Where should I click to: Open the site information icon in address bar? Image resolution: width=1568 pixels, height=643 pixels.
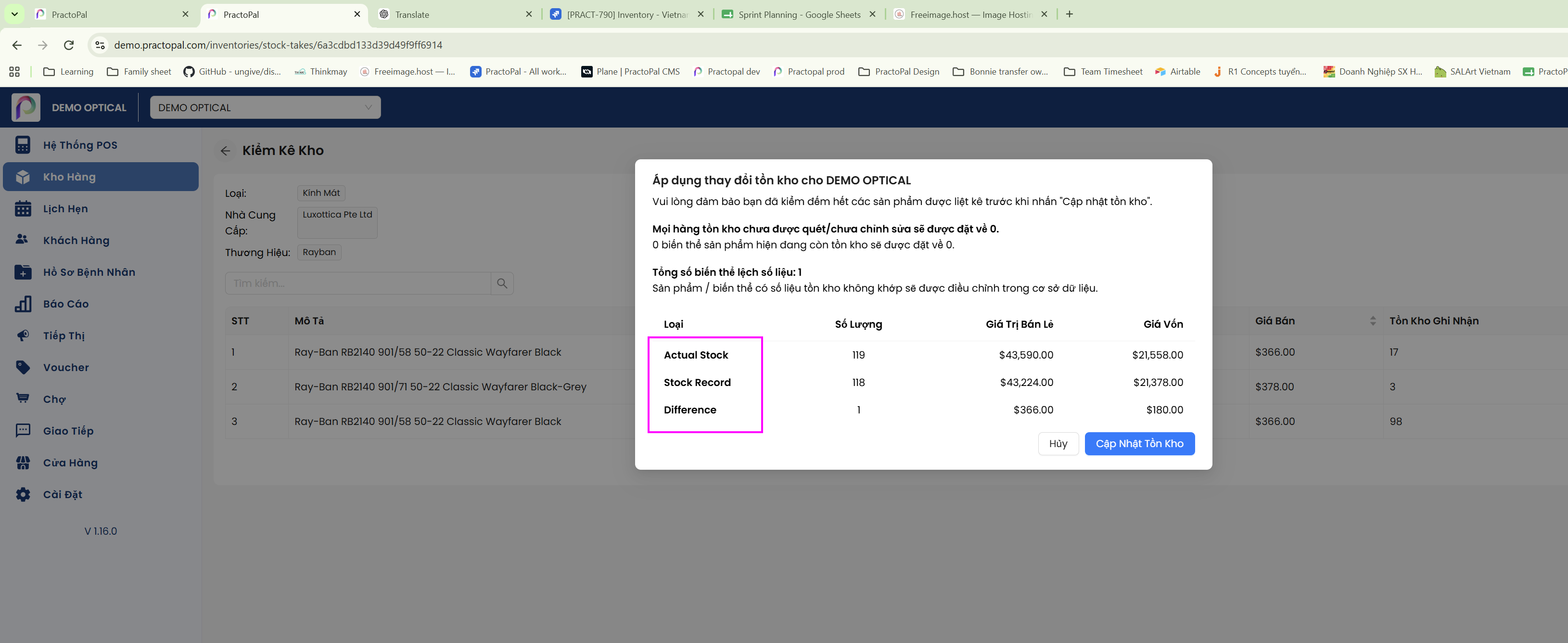[x=101, y=45]
